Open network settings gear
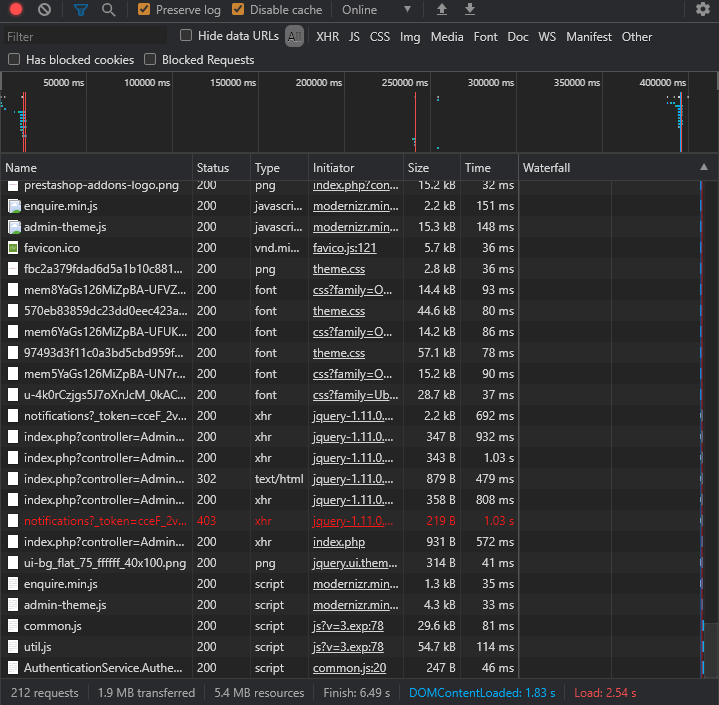 coord(702,10)
